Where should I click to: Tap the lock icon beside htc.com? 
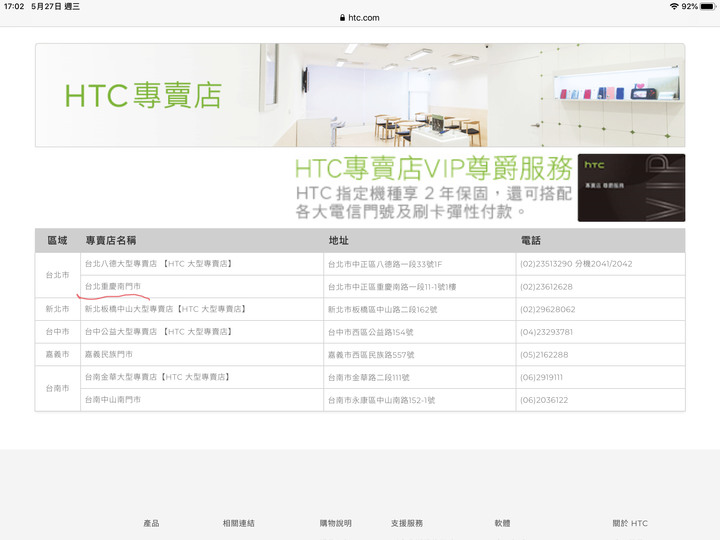click(342, 18)
